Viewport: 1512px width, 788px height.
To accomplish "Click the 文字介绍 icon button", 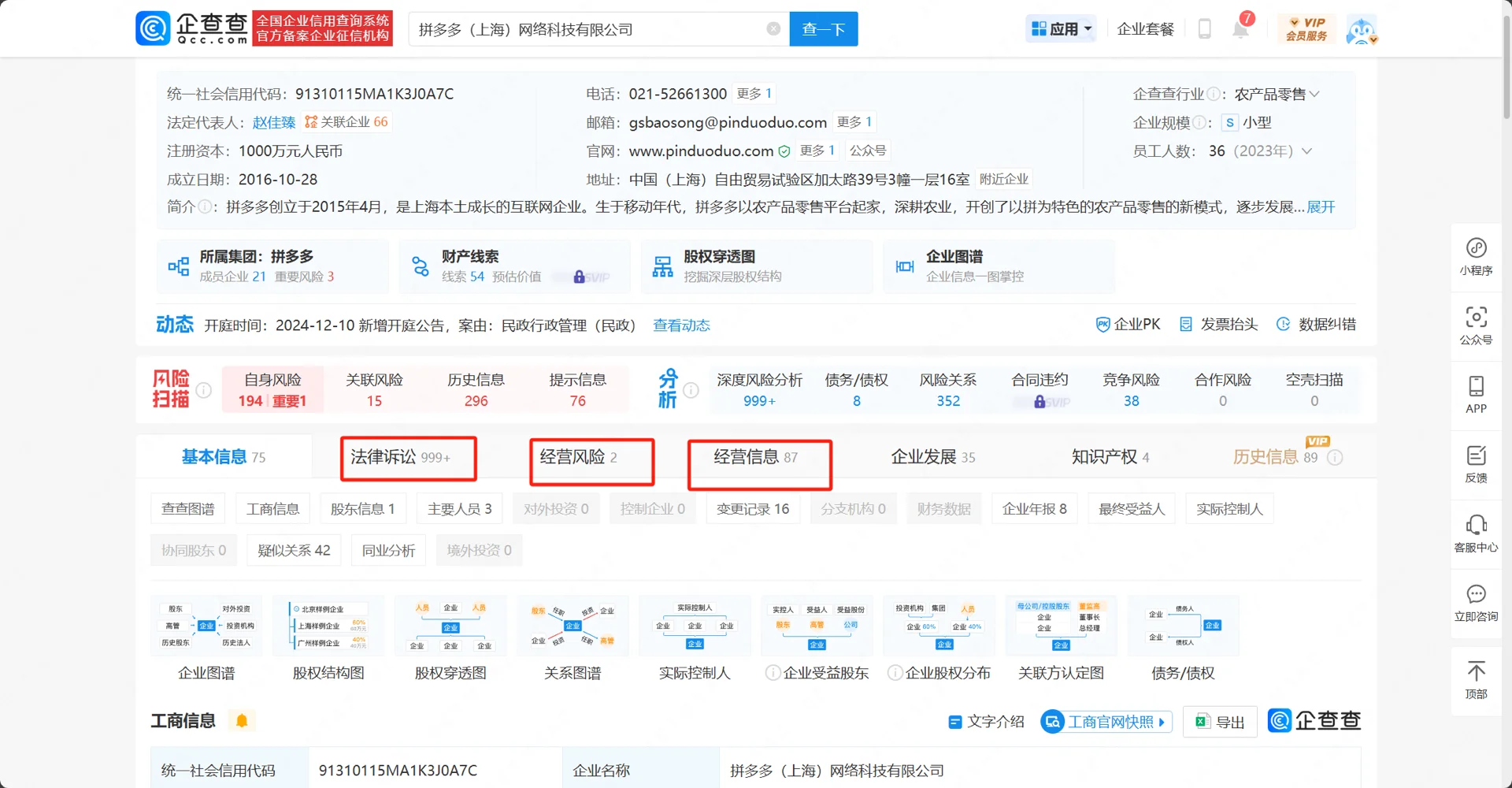I will (986, 722).
